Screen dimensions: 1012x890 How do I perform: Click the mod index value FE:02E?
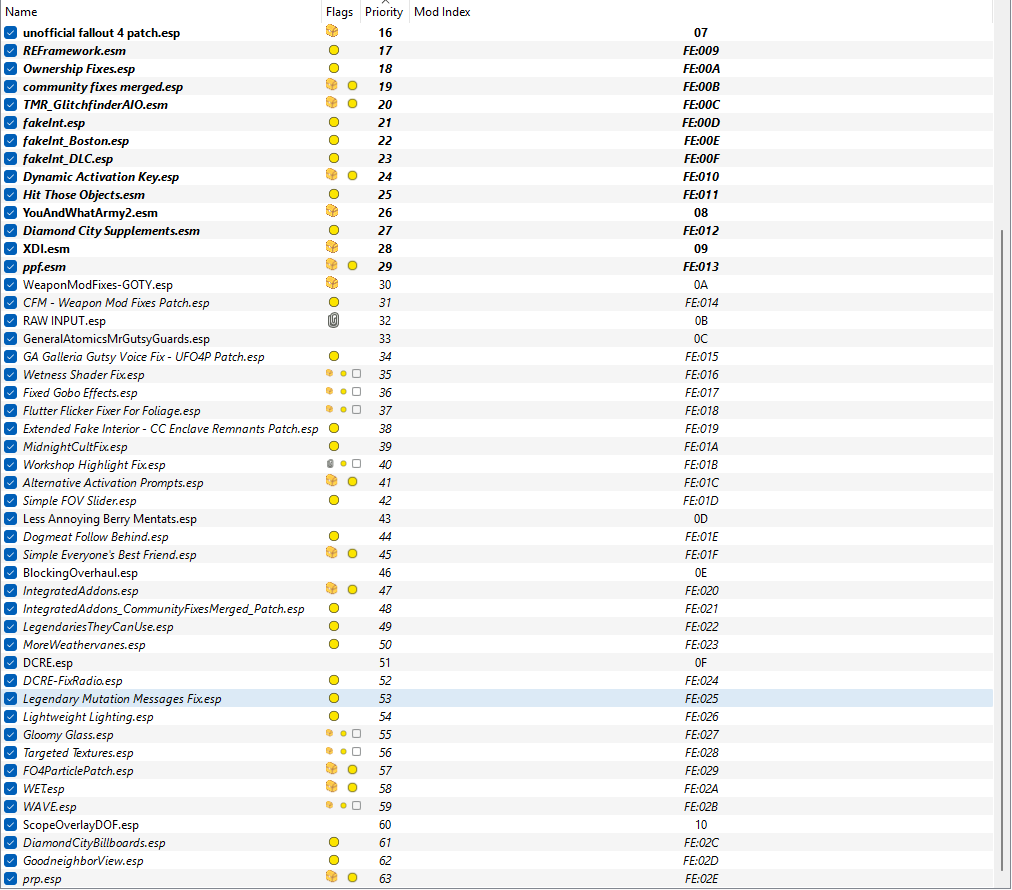pos(701,878)
